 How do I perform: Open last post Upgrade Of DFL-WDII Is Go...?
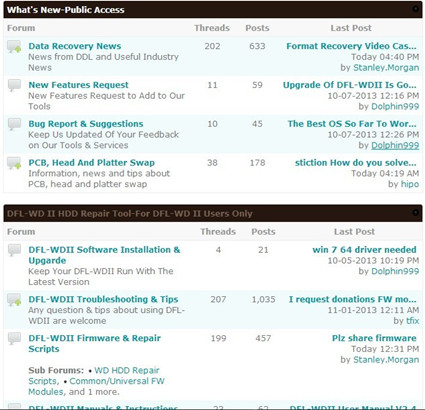click(x=350, y=85)
